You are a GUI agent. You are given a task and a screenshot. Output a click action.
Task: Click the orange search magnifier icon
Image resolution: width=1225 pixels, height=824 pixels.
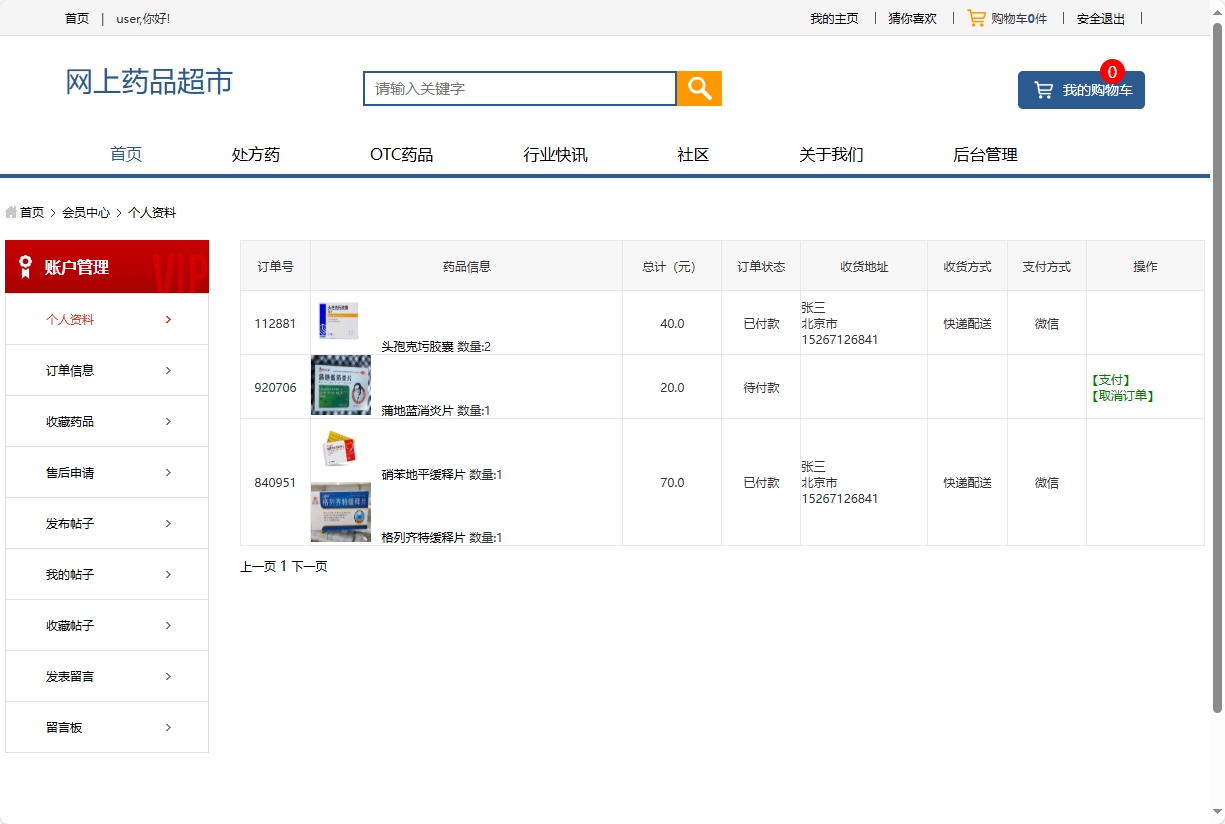(698, 88)
